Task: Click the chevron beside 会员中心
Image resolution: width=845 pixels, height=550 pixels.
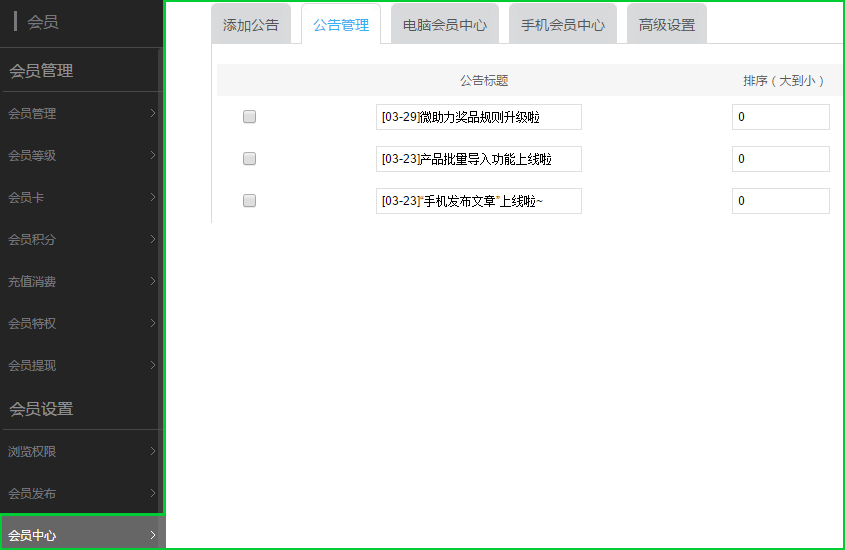Action: click(152, 535)
